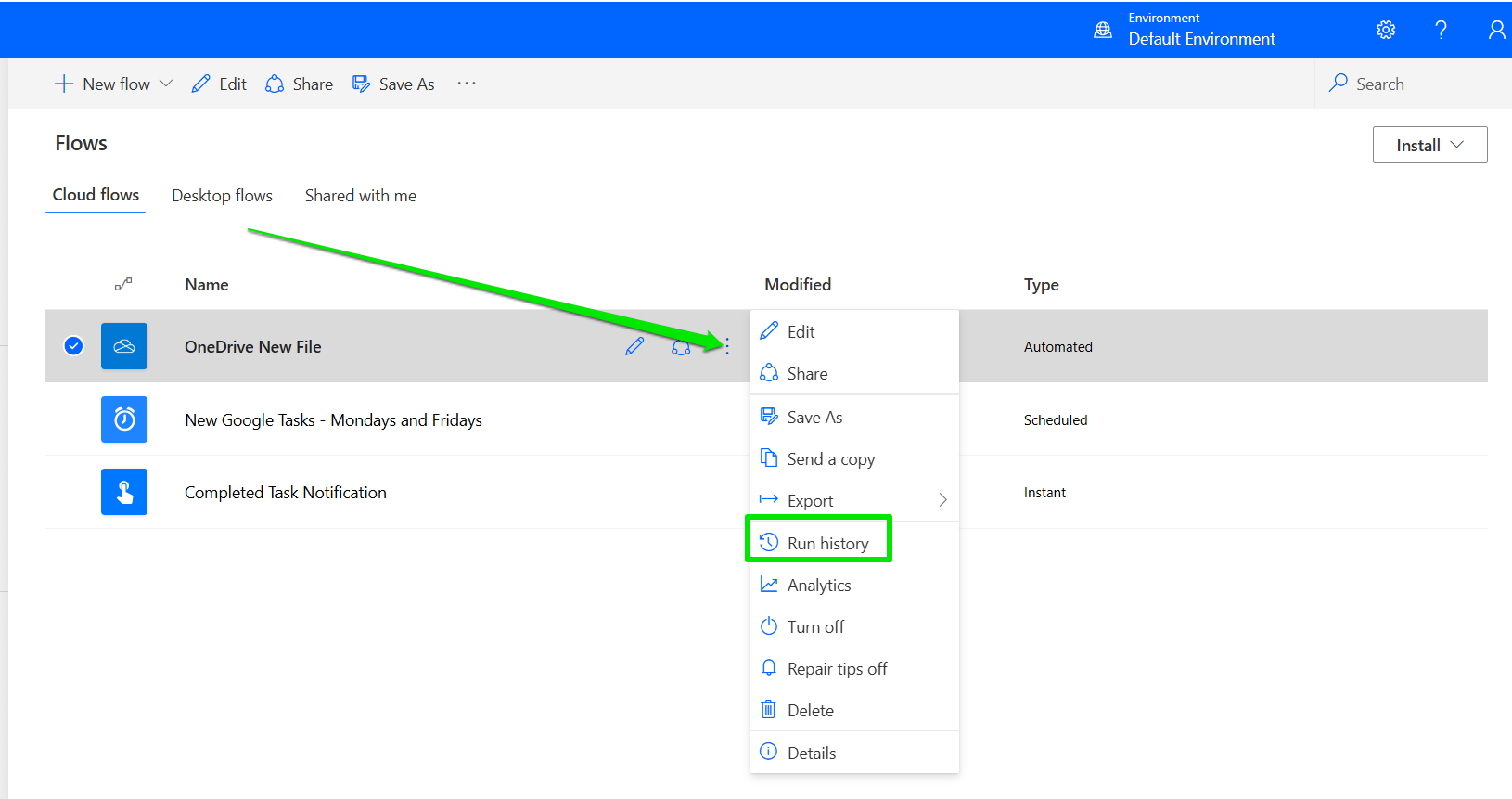Click the OneDrive cloud flow icon
The width and height of the screenshot is (1512, 799).
pos(124,346)
